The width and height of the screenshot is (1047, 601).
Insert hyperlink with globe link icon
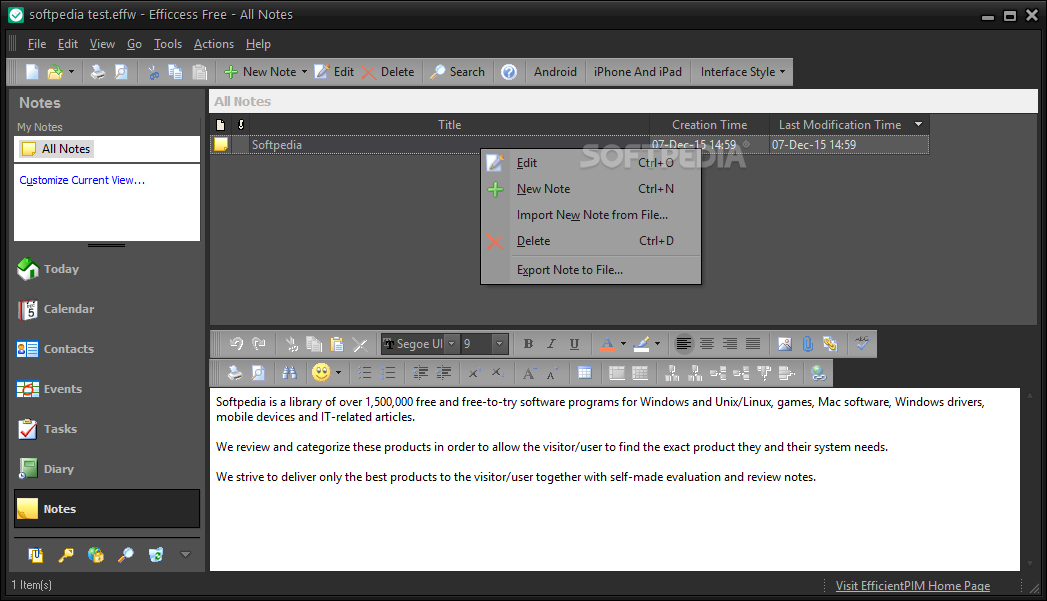pyautogui.click(x=818, y=373)
